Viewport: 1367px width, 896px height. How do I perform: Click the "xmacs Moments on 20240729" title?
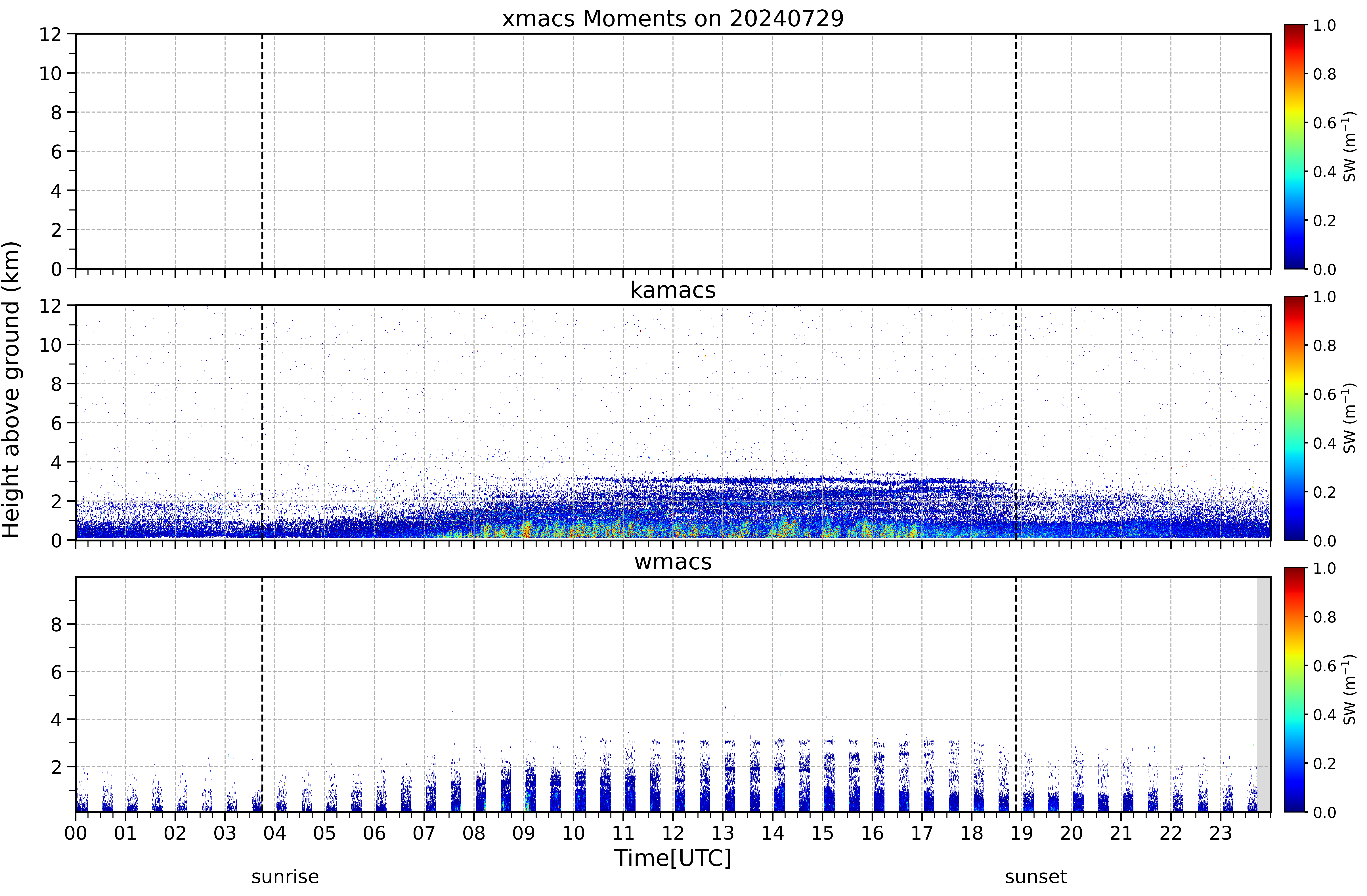pyautogui.click(x=673, y=18)
